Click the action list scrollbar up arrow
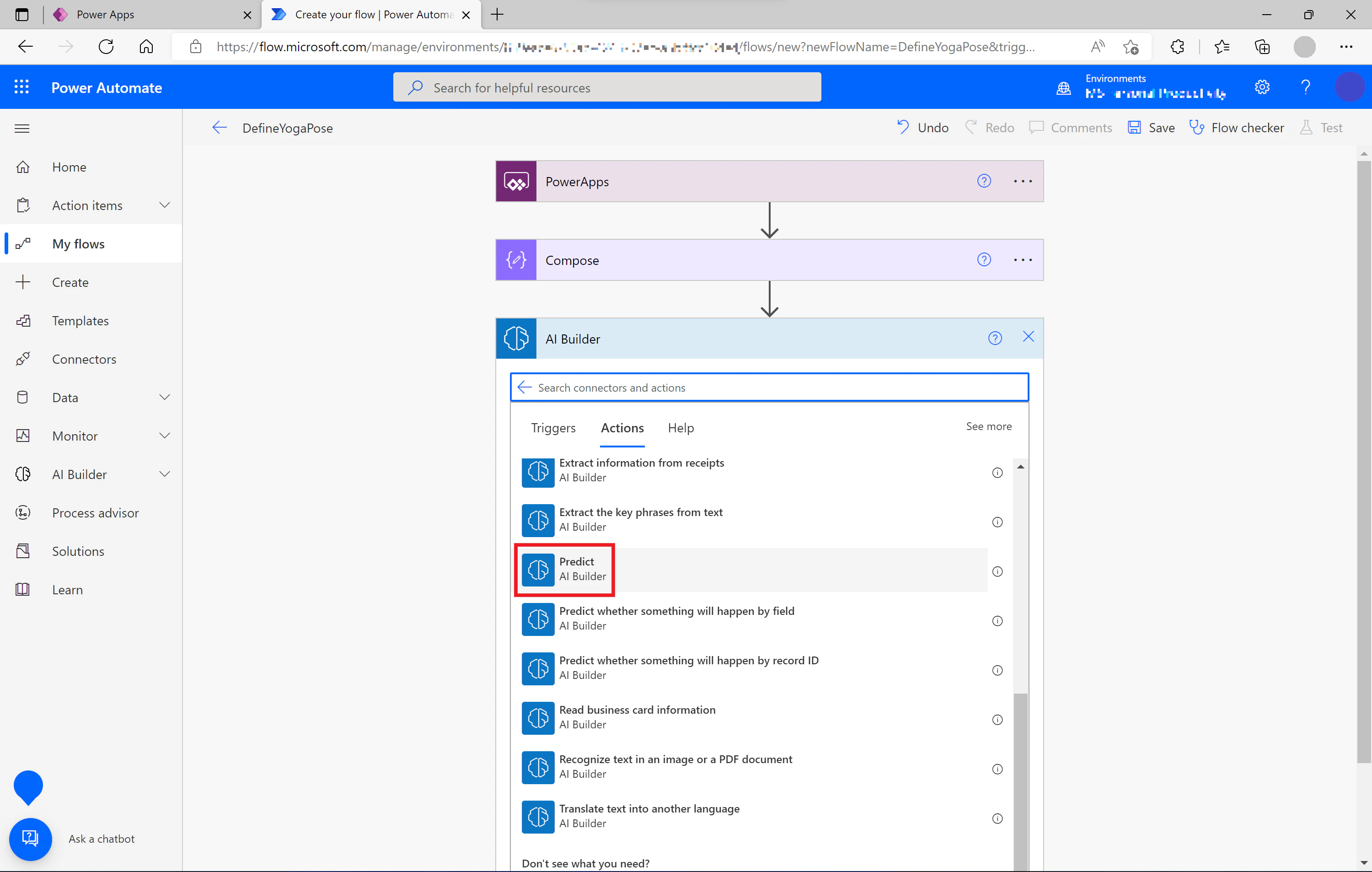The image size is (1372, 872). [x=1020, y=467]
